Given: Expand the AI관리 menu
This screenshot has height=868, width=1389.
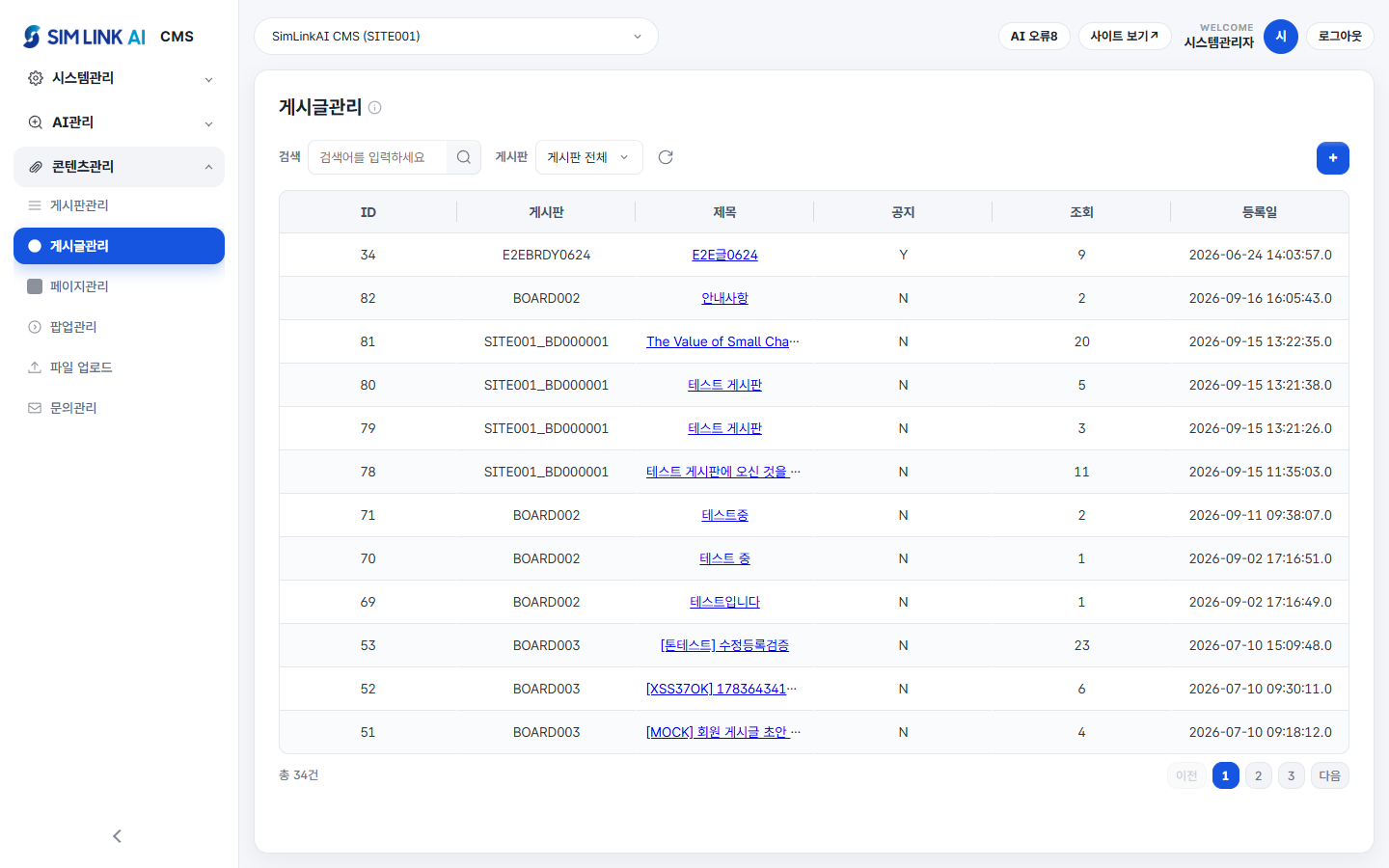Looking at the screenshot, I should (x=120, y=122).
